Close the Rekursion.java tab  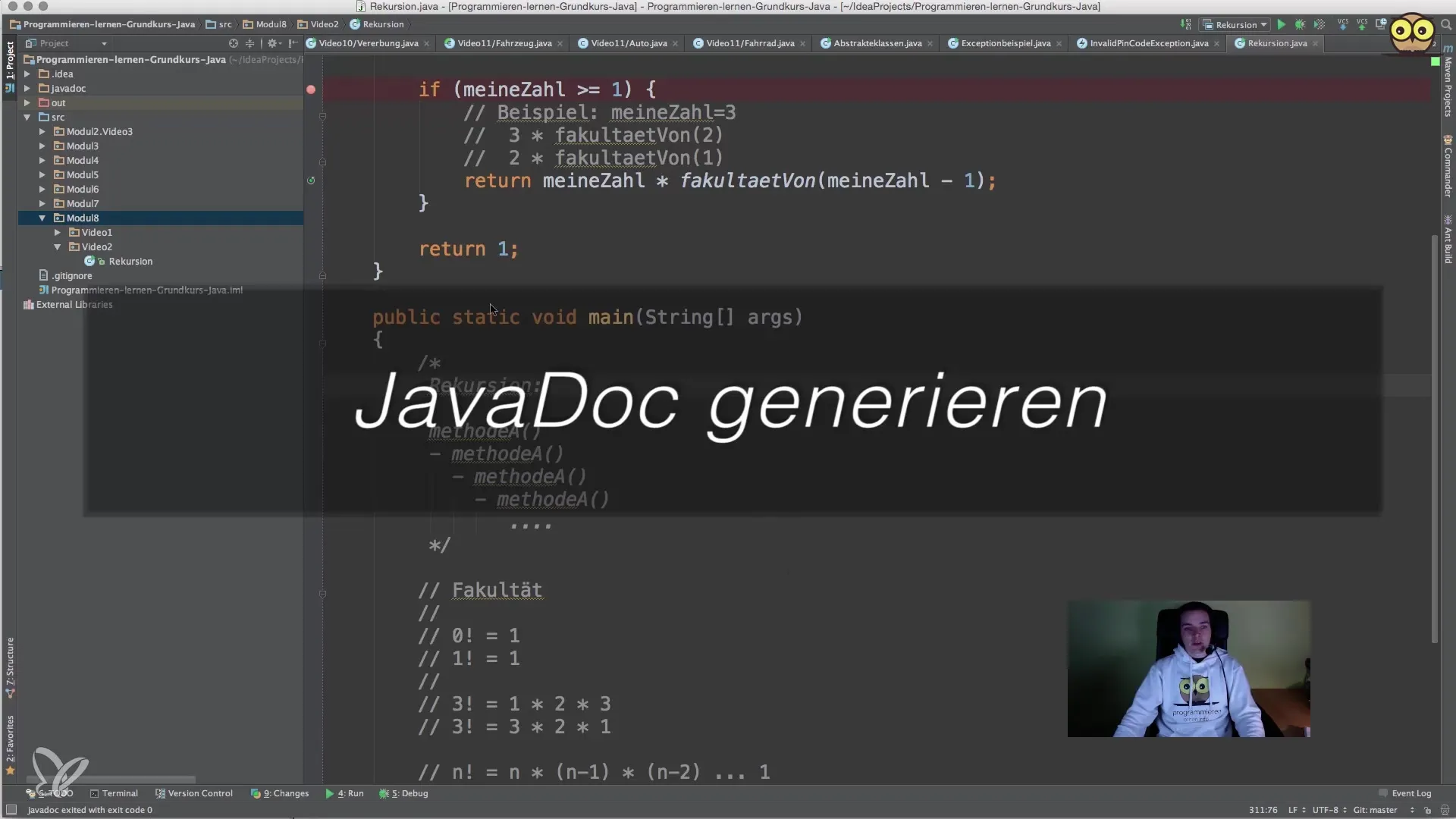tap(1315, 43)
